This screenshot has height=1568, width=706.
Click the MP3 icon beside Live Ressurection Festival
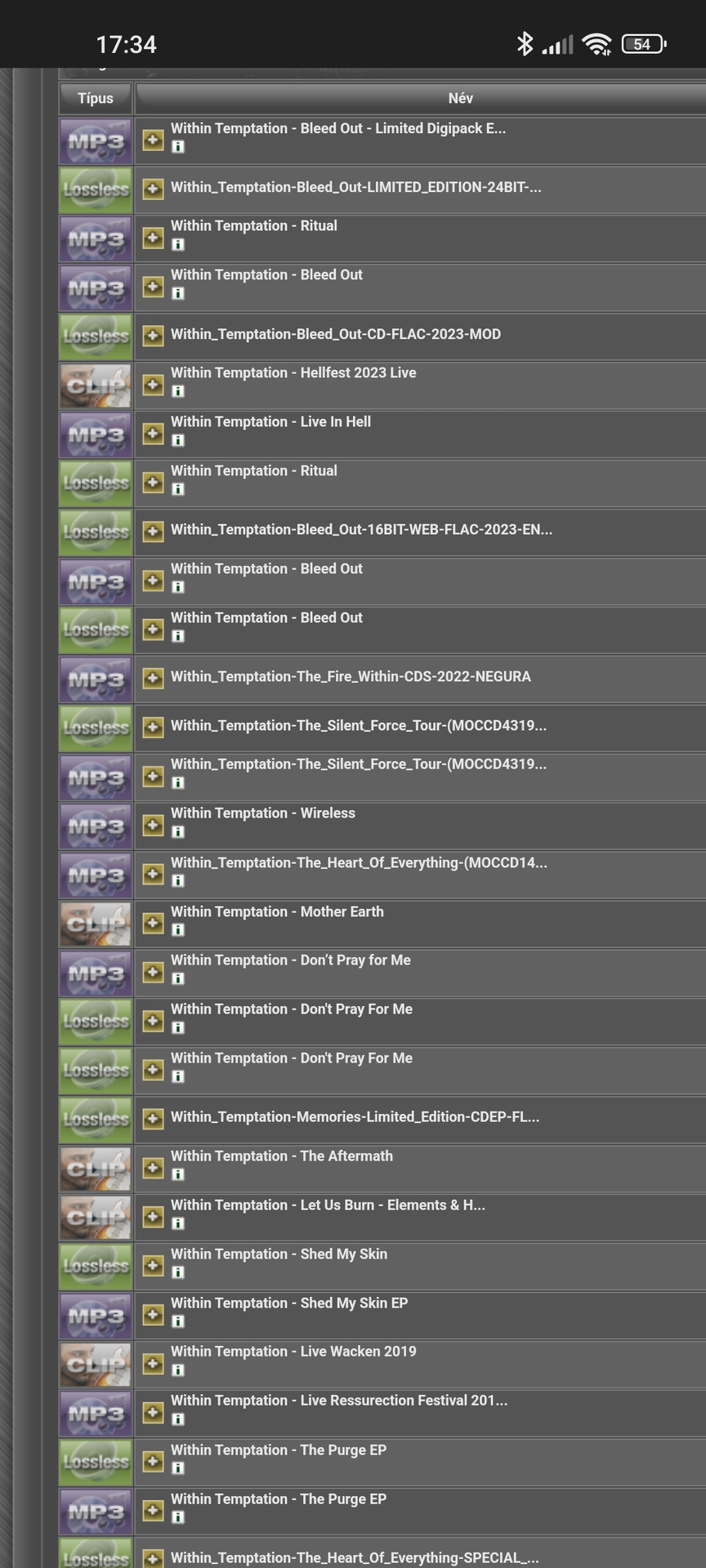[96, 1414]
